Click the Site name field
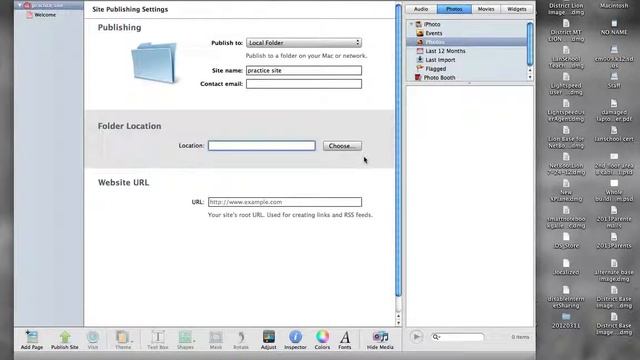Viewport: 640px width, 360px height. coord(304,70)
